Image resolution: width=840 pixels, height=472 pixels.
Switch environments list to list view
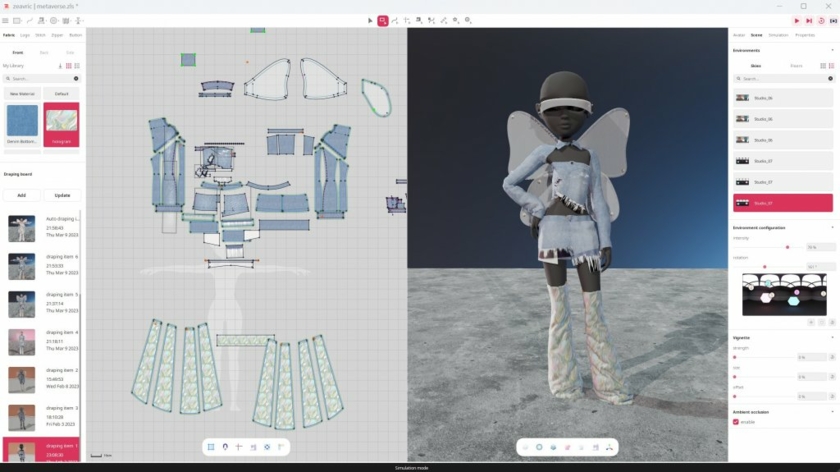point(831,66)
